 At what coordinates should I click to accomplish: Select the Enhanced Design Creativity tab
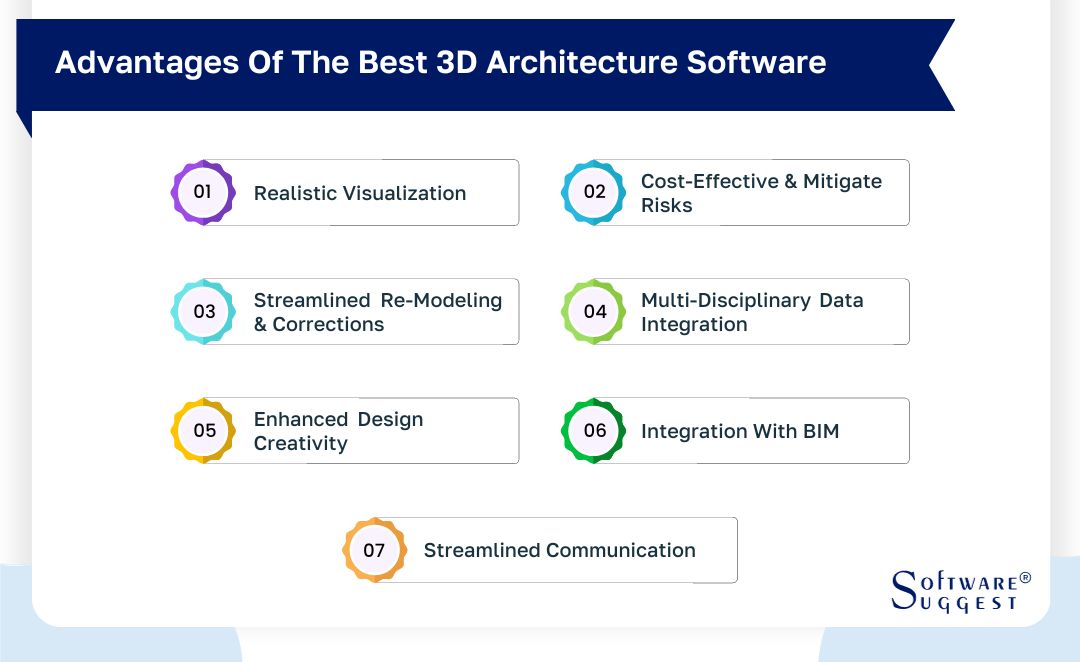pos(340,430)
